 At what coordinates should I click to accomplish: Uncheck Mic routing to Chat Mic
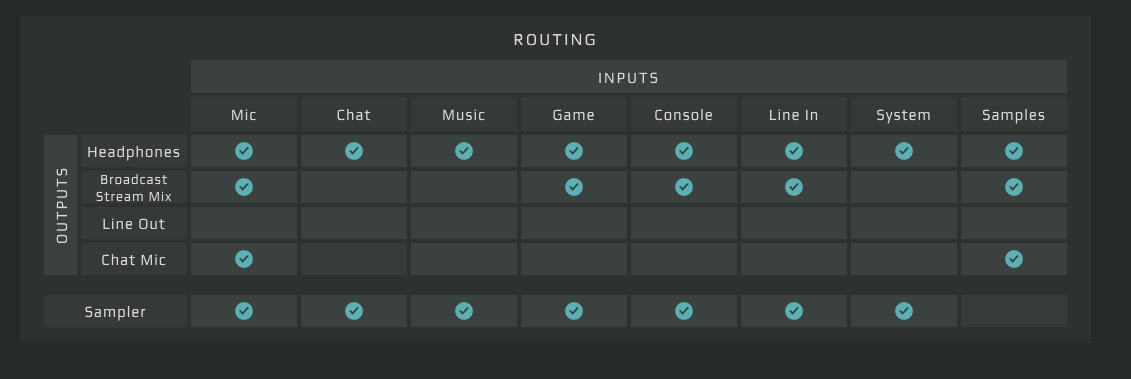(x=244, y=259)
